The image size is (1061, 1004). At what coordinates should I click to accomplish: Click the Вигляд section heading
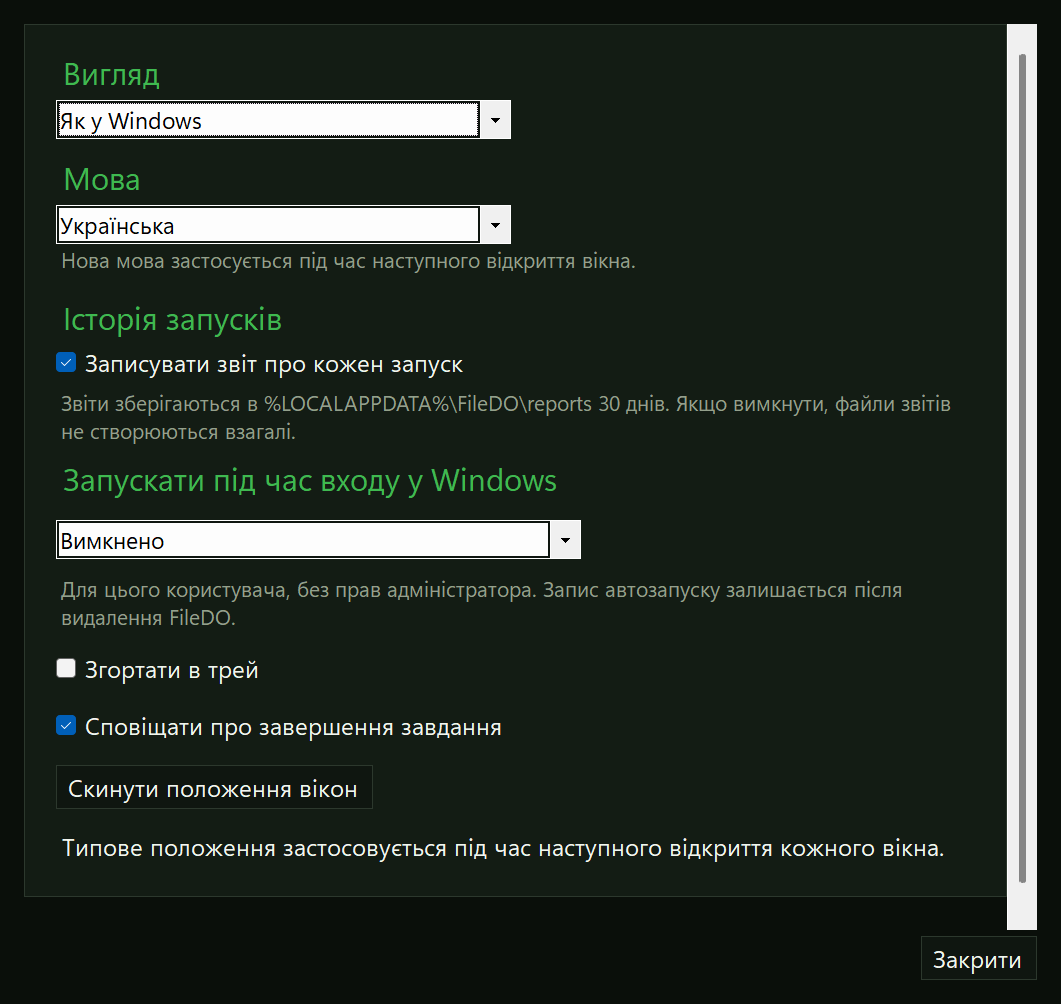pyautogui.click(x=112, y=74)
